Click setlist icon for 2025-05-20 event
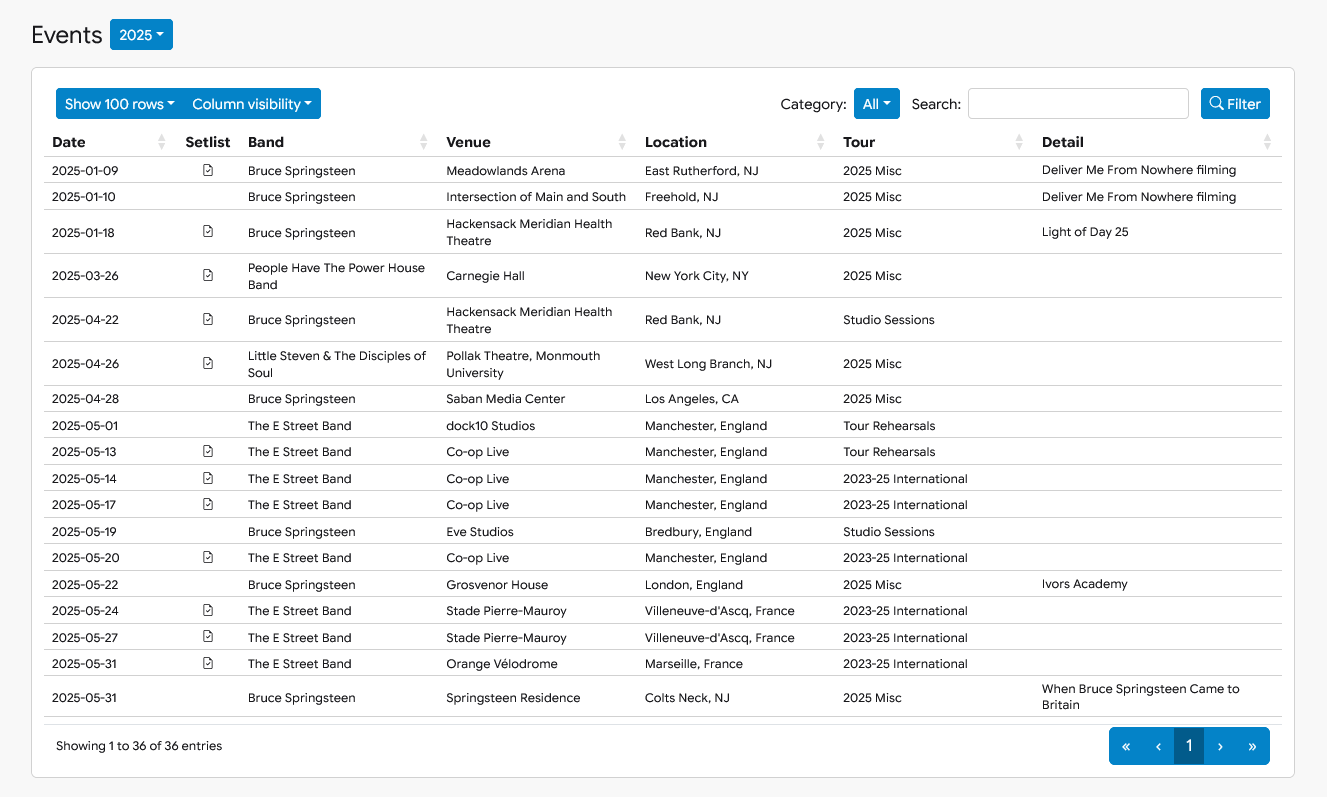 208,557
